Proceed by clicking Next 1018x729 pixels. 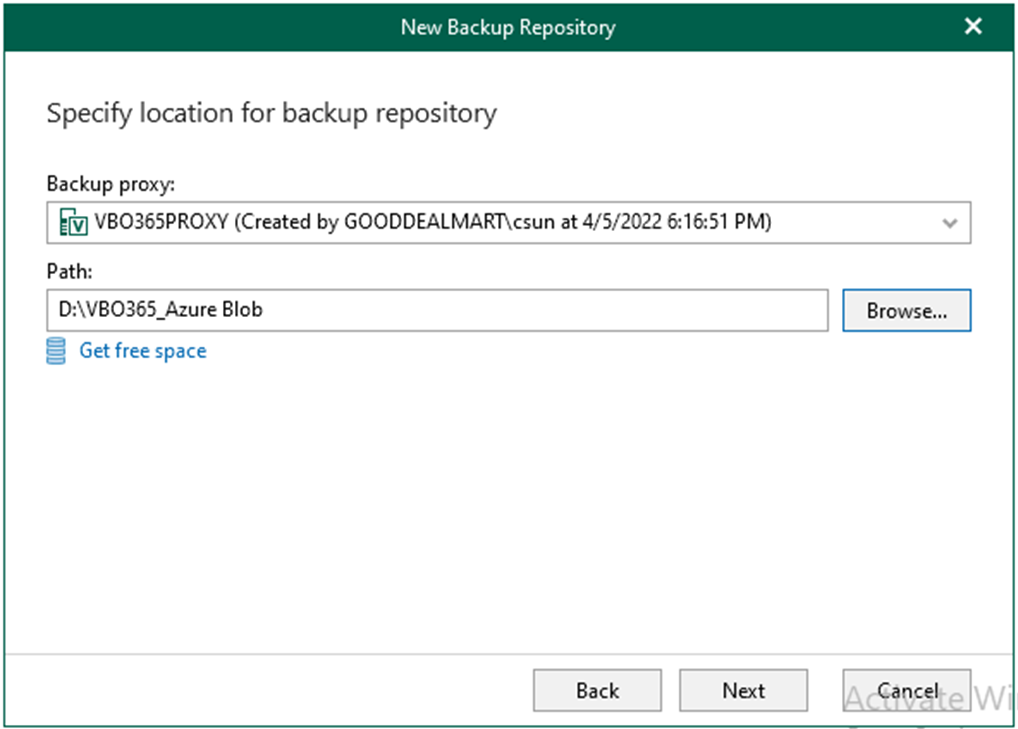[x=743, y=691]
